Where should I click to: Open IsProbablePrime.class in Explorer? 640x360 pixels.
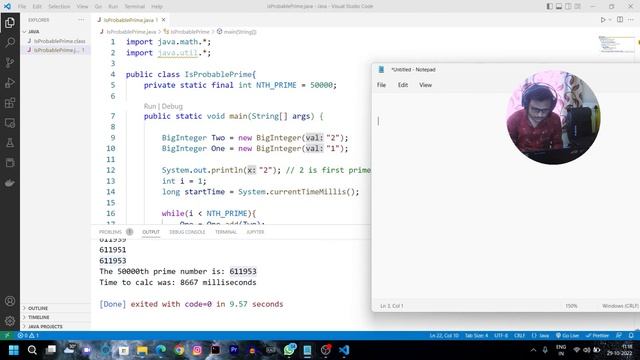pos(59,41)
